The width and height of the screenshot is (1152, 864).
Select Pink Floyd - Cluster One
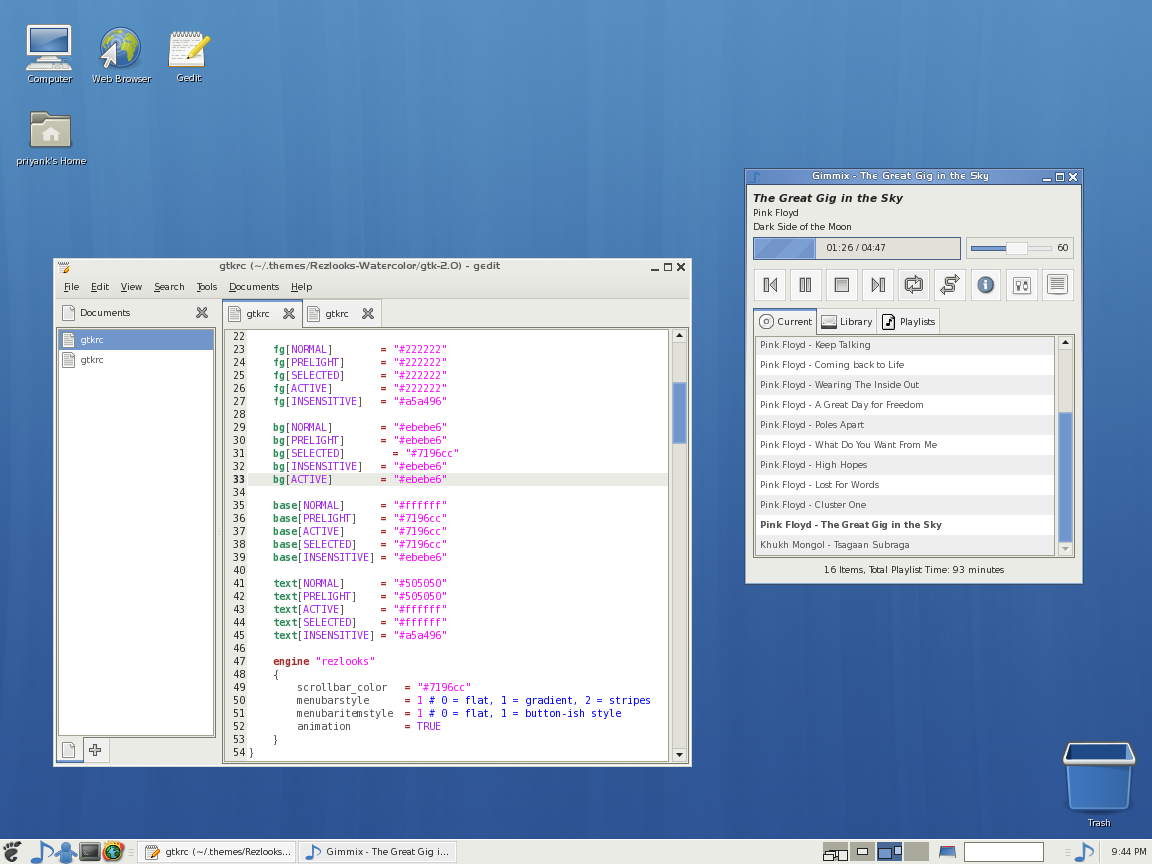[x=904, y=505]
